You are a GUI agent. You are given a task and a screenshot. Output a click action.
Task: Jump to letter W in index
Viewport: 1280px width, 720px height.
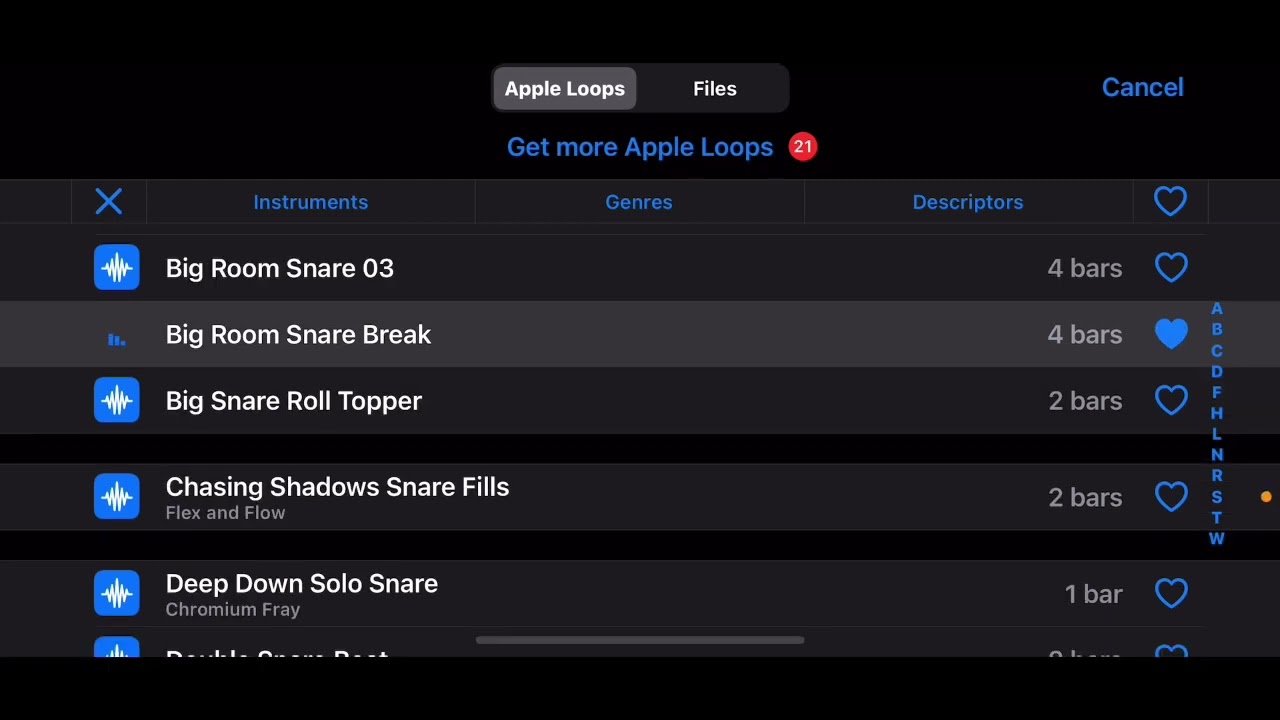pos(1217,539)
